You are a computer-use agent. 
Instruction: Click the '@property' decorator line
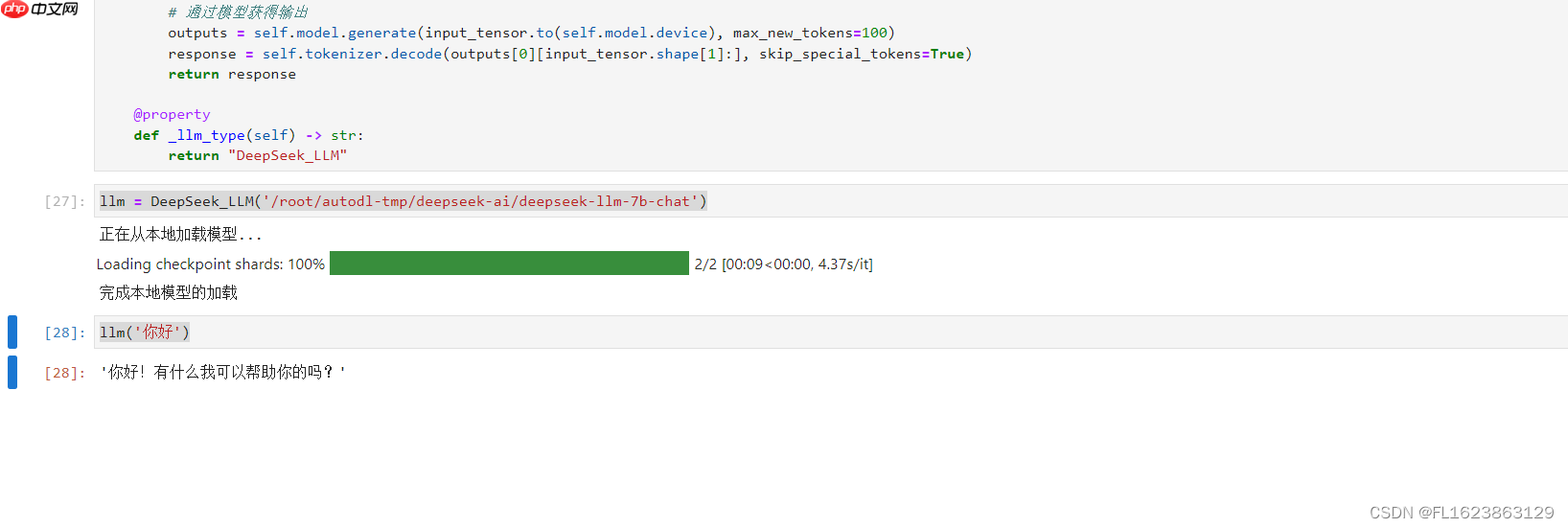tap(172, 115)
